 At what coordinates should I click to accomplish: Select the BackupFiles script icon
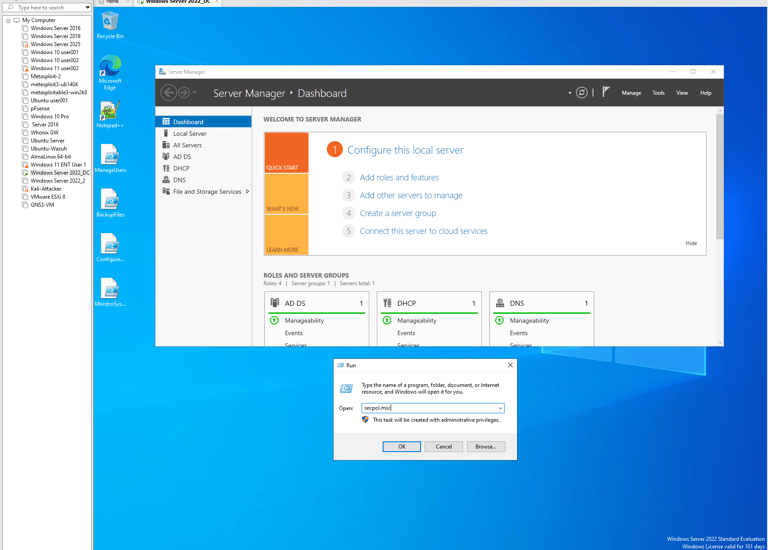point(110,203)
